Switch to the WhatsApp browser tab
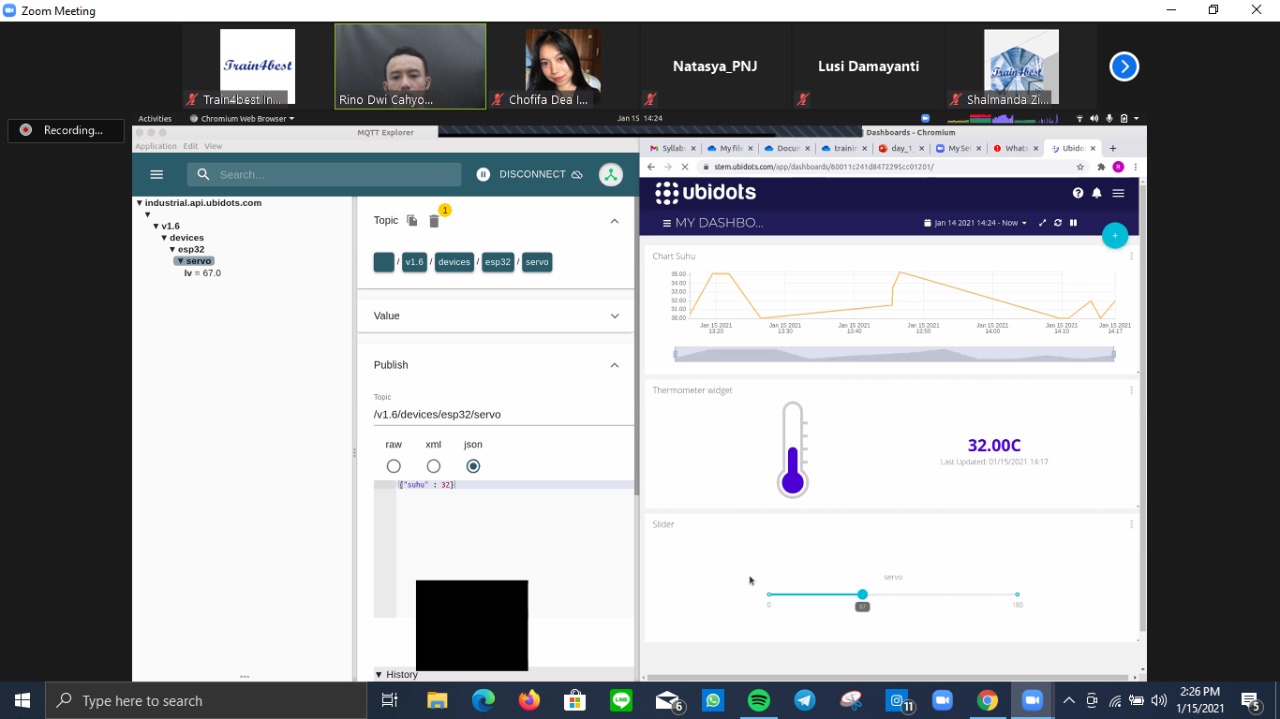Screen dimensions: 1280x719 click(x=1012, y=148)
